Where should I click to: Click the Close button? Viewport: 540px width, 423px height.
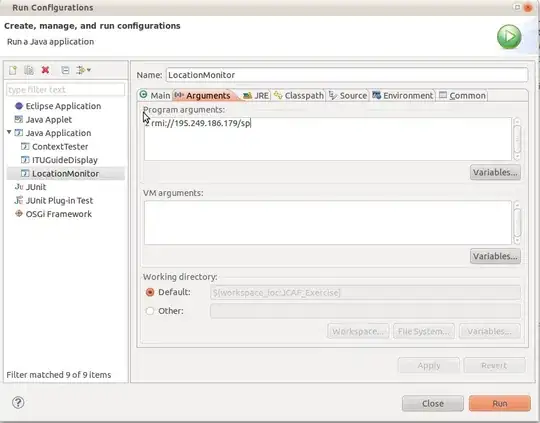point(433,403)
